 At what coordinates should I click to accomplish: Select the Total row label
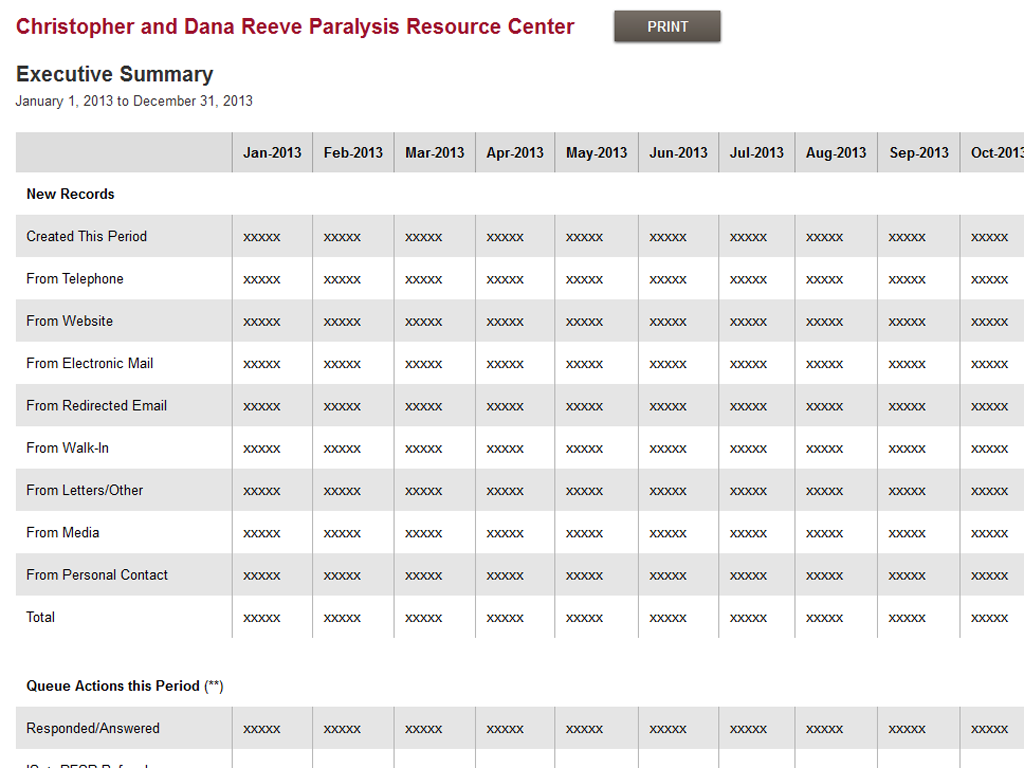pyautogui.click(x=40, y=617)
